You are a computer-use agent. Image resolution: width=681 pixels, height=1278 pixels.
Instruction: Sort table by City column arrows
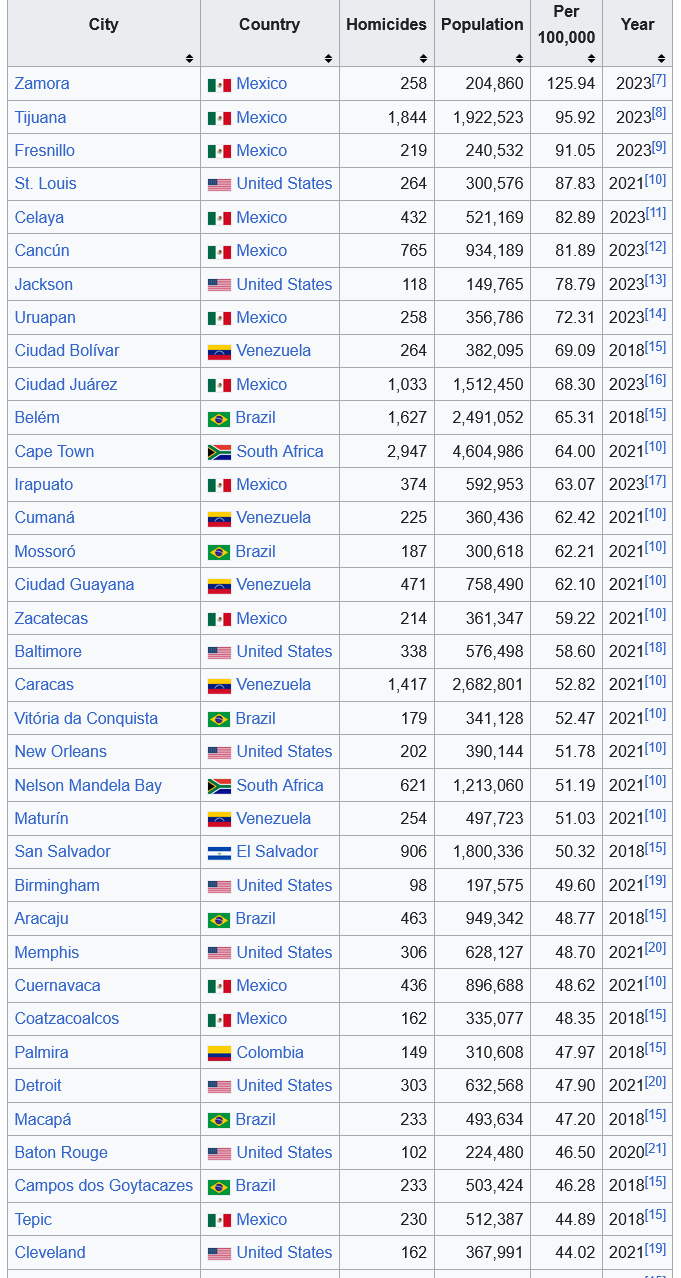coord(189,58)
